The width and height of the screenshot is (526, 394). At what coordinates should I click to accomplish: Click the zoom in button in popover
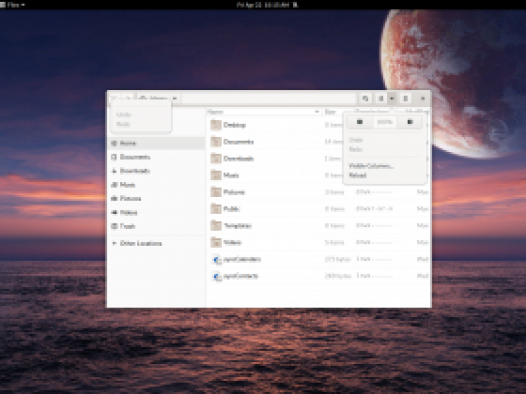tap(410, 122)
